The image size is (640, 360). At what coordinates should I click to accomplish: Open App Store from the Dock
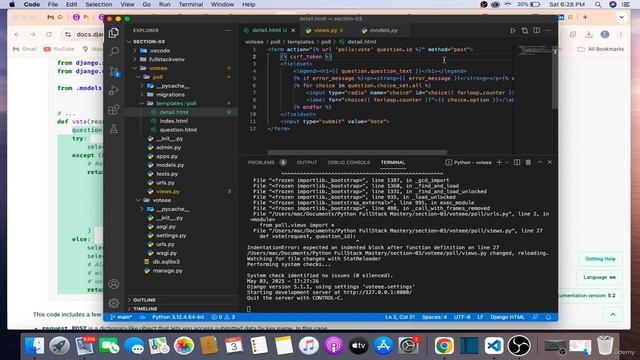[383, 346]
